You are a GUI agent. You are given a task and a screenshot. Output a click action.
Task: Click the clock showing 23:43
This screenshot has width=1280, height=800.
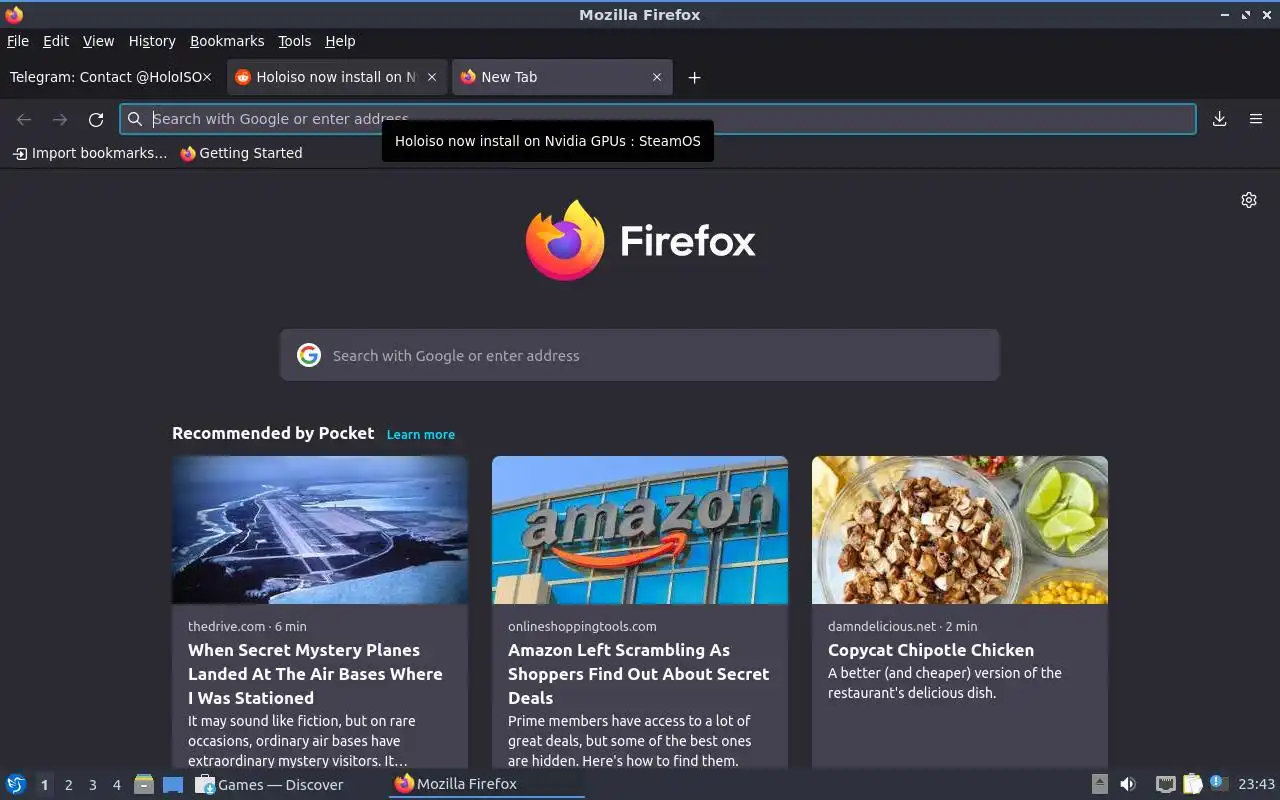click(x=1257, y=784)
